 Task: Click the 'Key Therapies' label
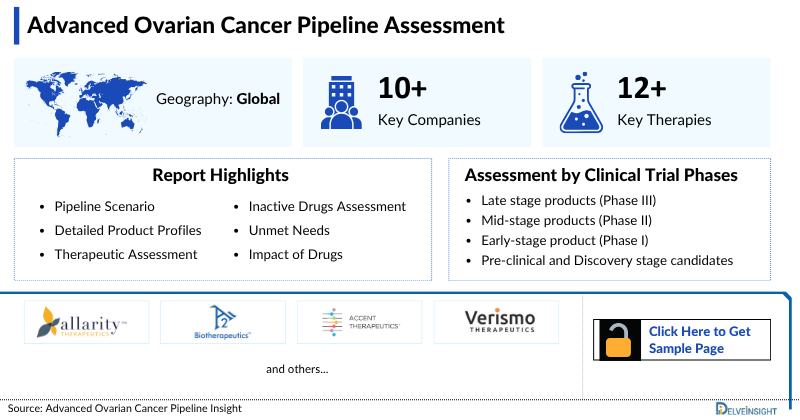(664, 120)
